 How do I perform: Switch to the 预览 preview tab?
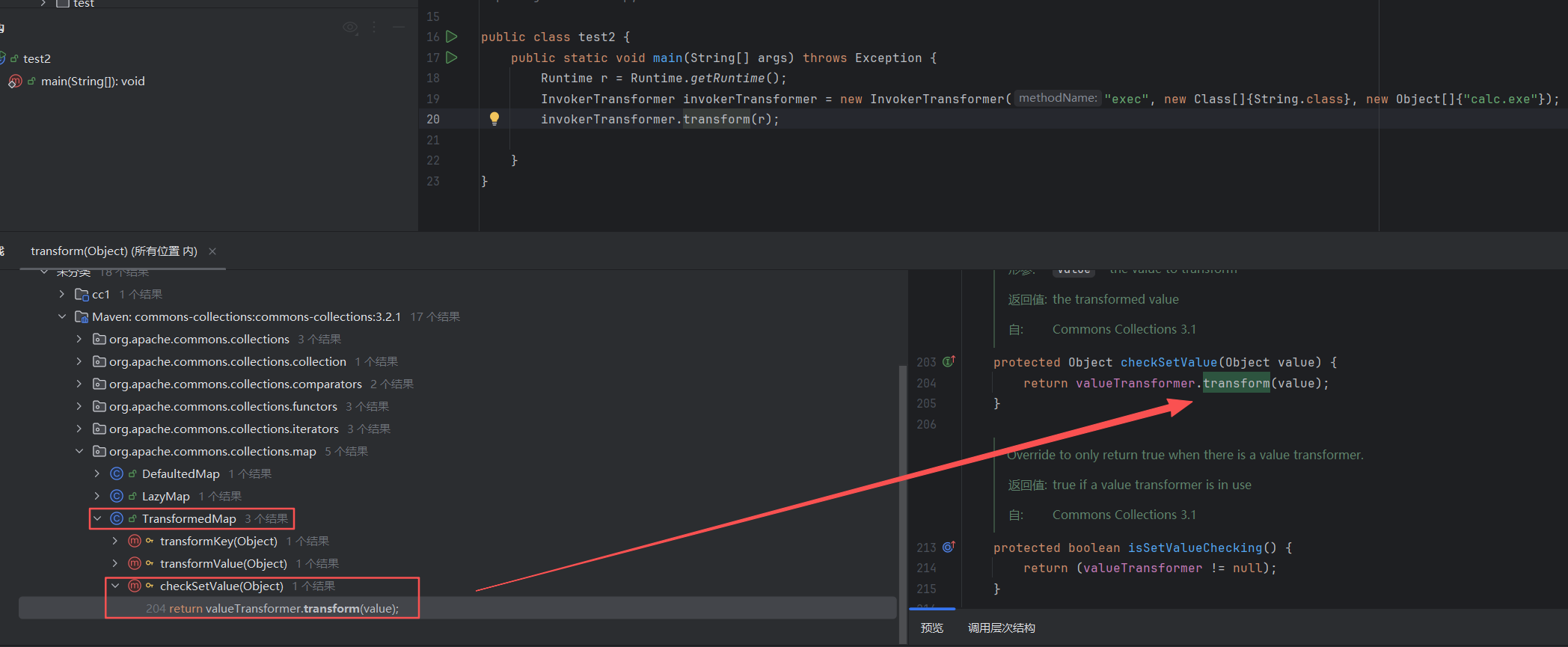click(x=931, y=628)
